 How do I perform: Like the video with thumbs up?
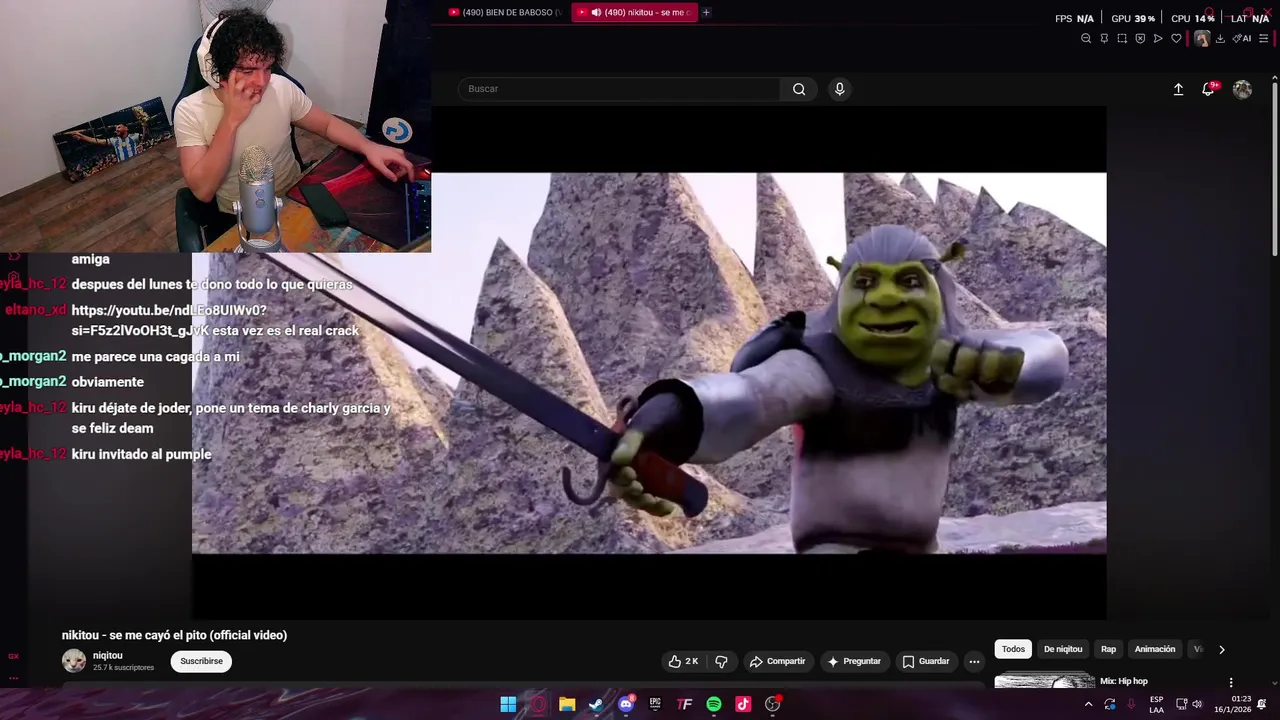tap(683, 661)
